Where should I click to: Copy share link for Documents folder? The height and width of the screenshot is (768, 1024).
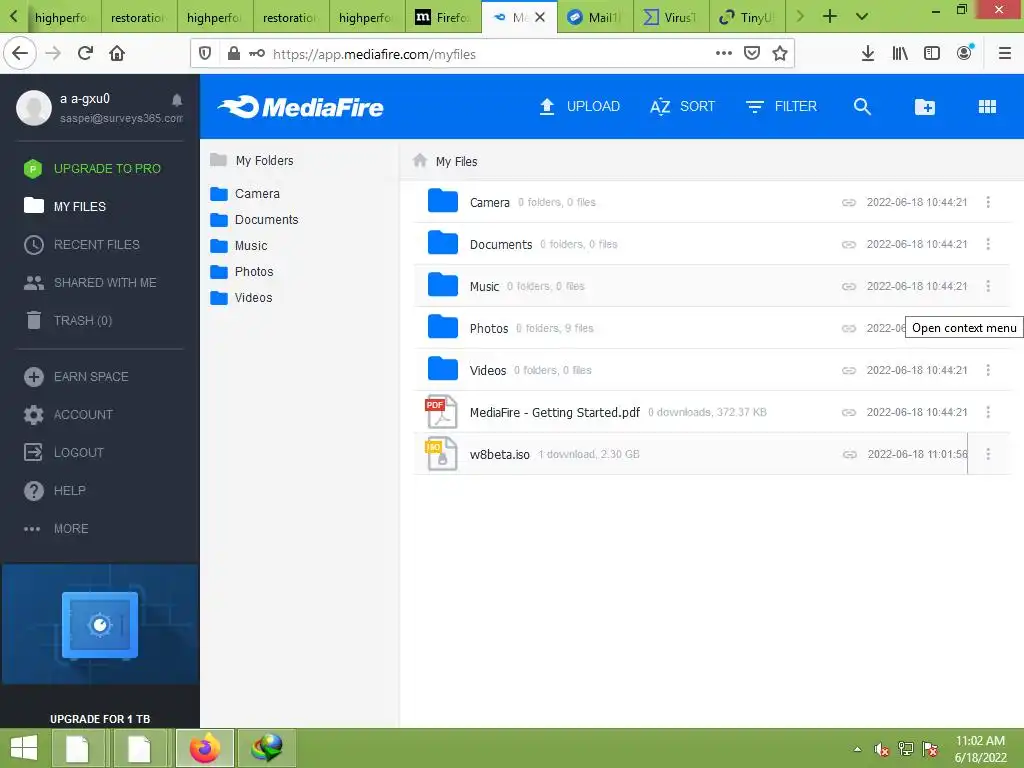click(x=848, y=244)
